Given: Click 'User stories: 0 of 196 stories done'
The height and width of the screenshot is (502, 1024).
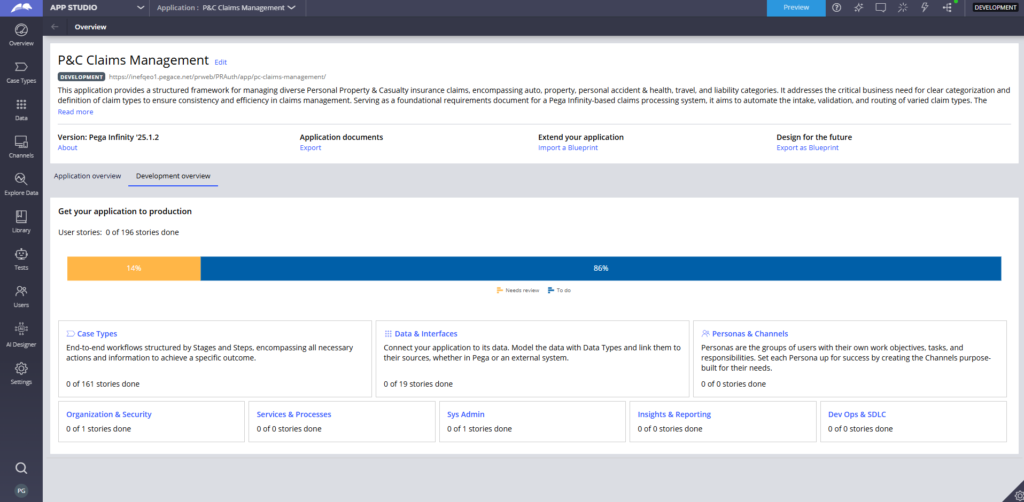Looking at the screenshot, I should 118,232.
